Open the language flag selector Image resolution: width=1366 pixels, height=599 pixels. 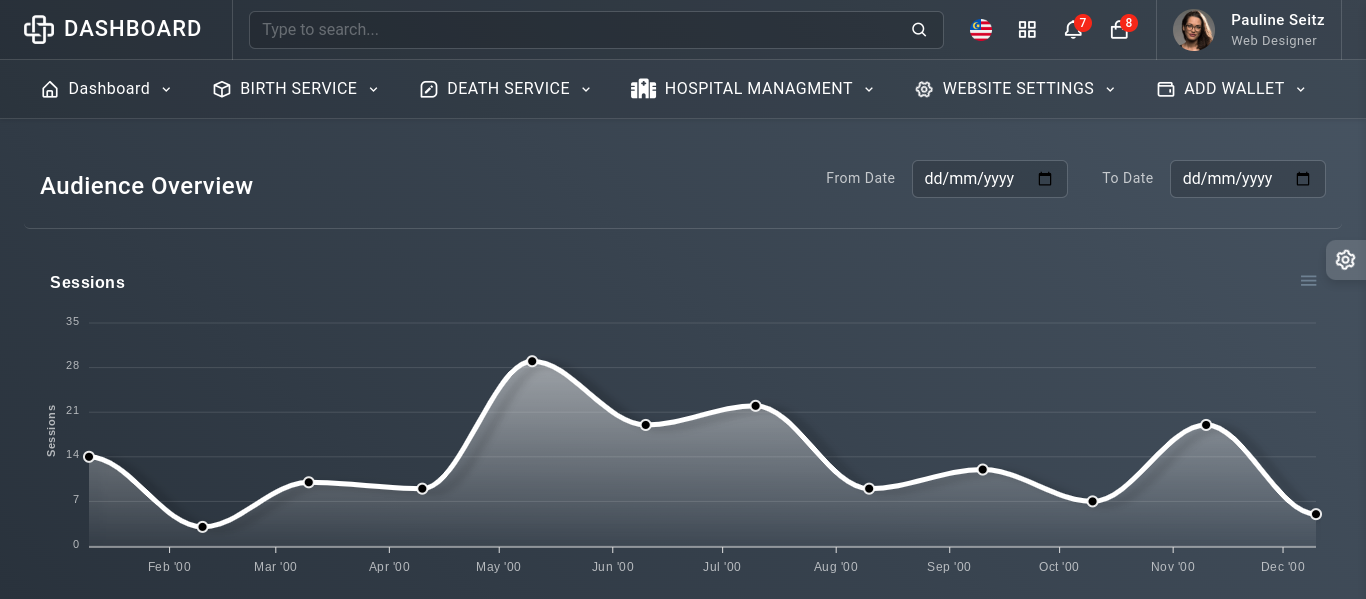coord(980,30)
